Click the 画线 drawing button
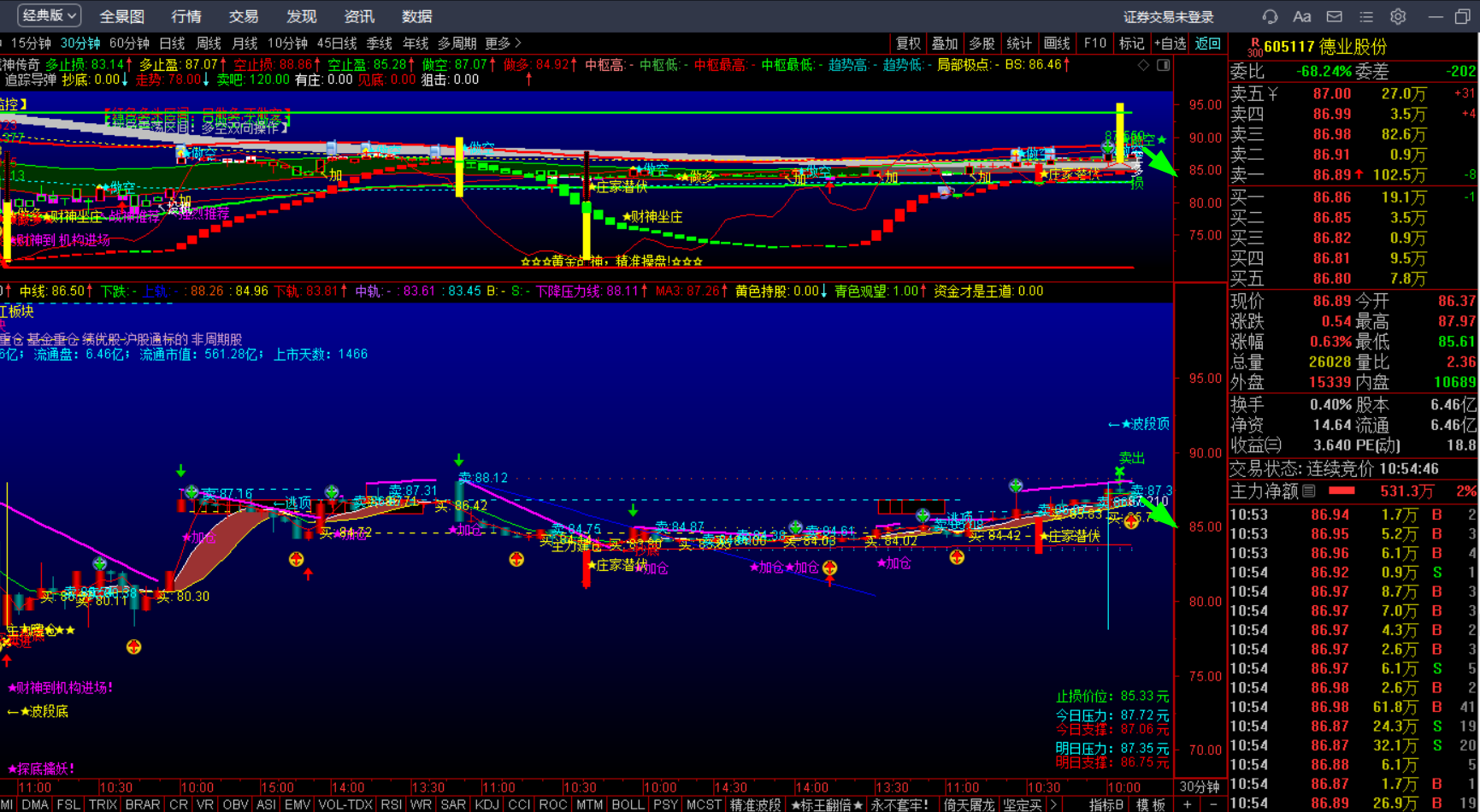Image resolution: width=1480 pixels, height=812 pixels. click(1057, 44)
